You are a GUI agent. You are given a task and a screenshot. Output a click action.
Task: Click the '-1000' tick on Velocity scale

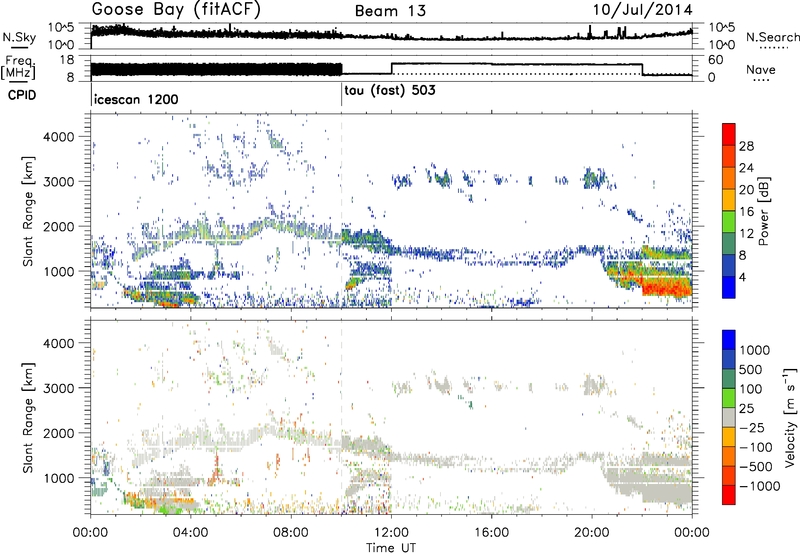(x=760, y=486)
